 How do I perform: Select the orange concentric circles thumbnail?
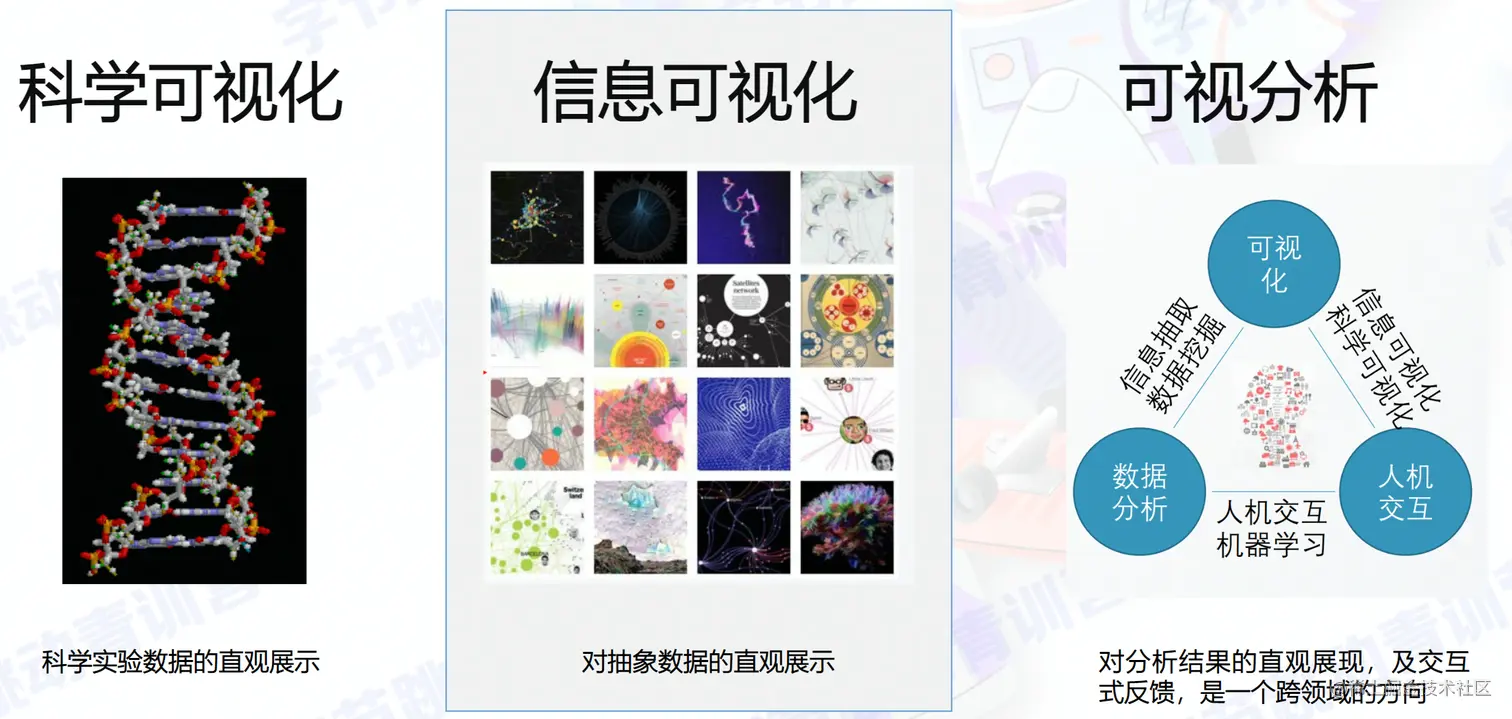point(640,321)
